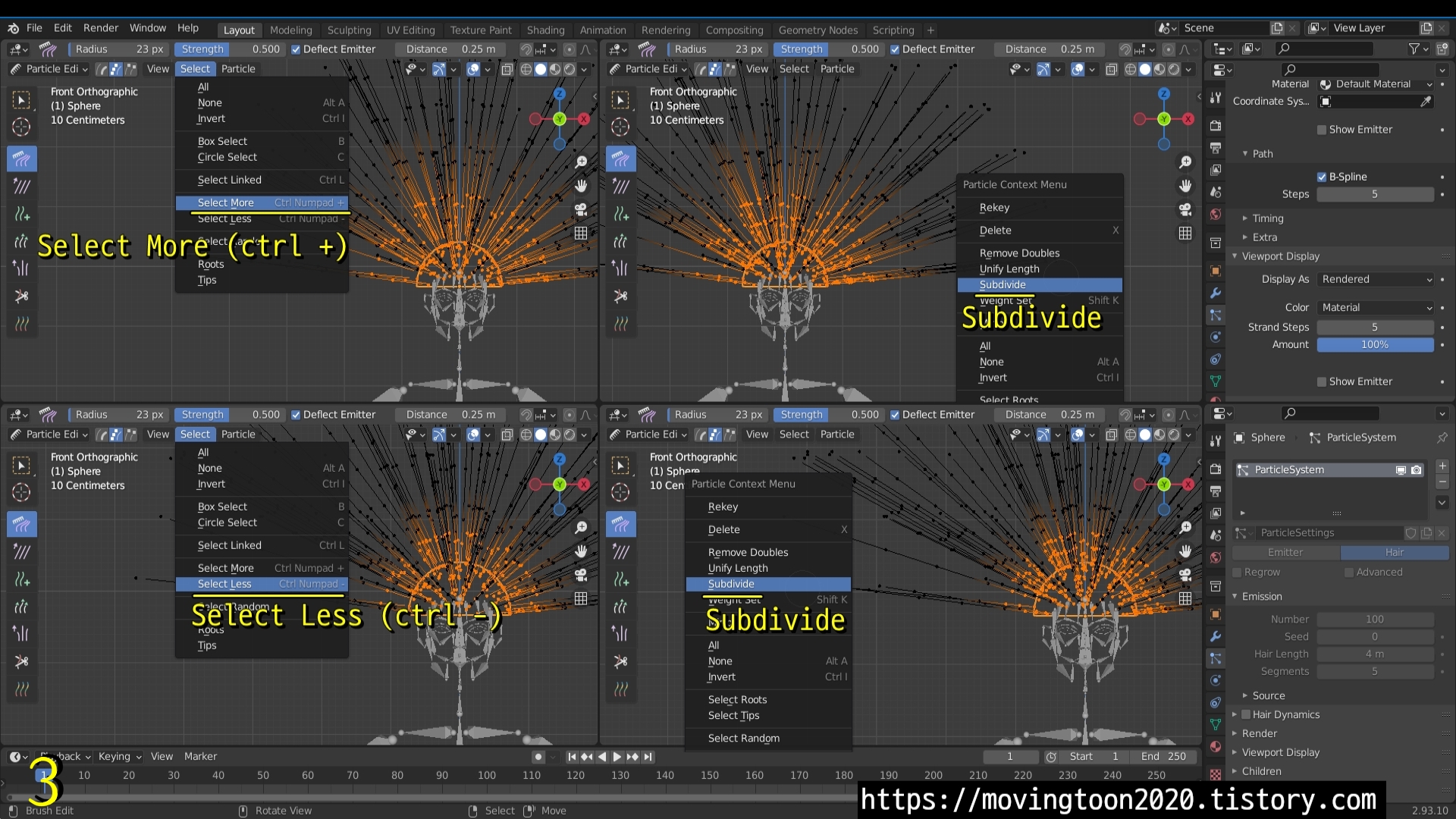This screenshot has height=819, width=1456.
Task: Click the Emitter type button
Action: [1285, 553]
